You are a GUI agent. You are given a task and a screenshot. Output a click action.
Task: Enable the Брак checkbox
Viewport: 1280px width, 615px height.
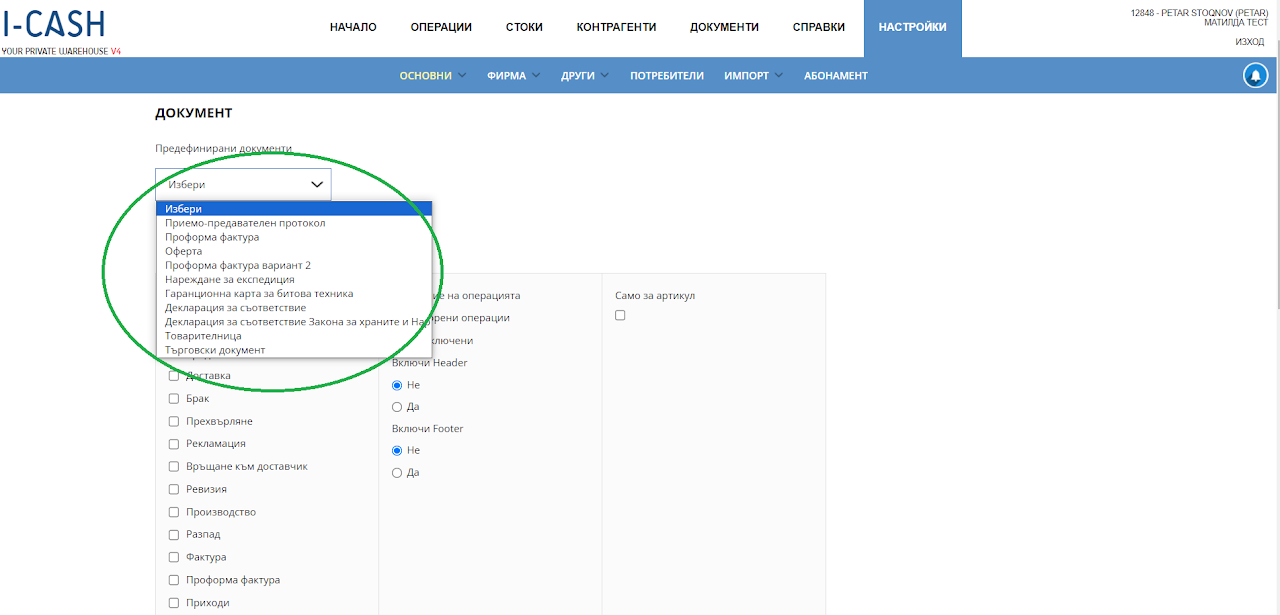[174, 399]
